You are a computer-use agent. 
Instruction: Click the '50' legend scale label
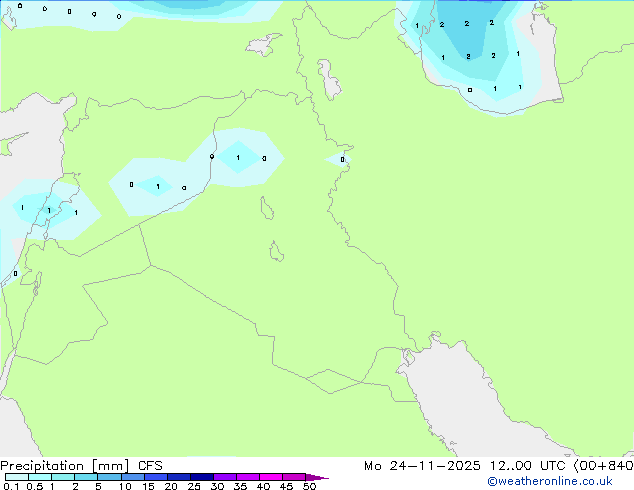309,486
